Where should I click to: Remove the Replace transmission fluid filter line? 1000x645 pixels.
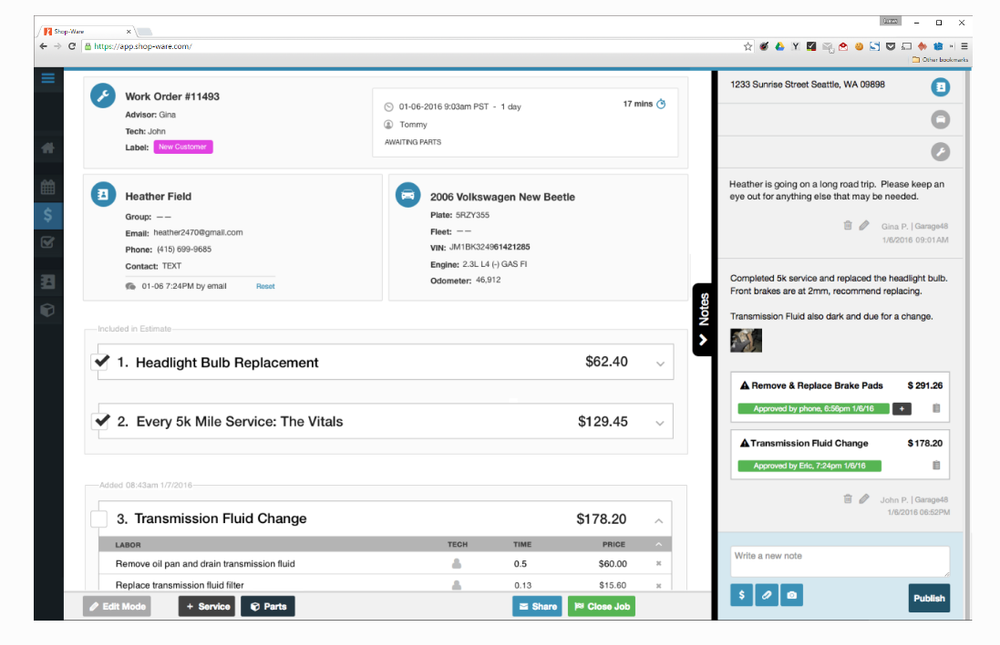pyautogui.click(x=659, y=586)
